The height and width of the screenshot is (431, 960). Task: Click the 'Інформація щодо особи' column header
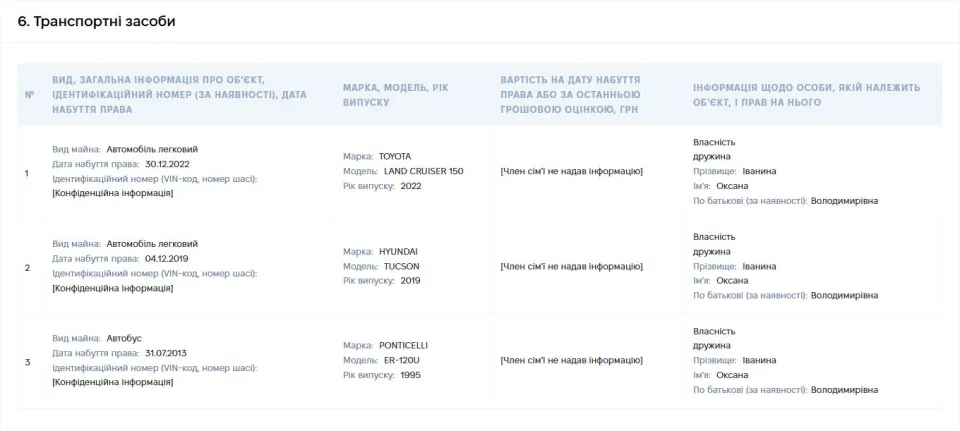pos(806,95)
